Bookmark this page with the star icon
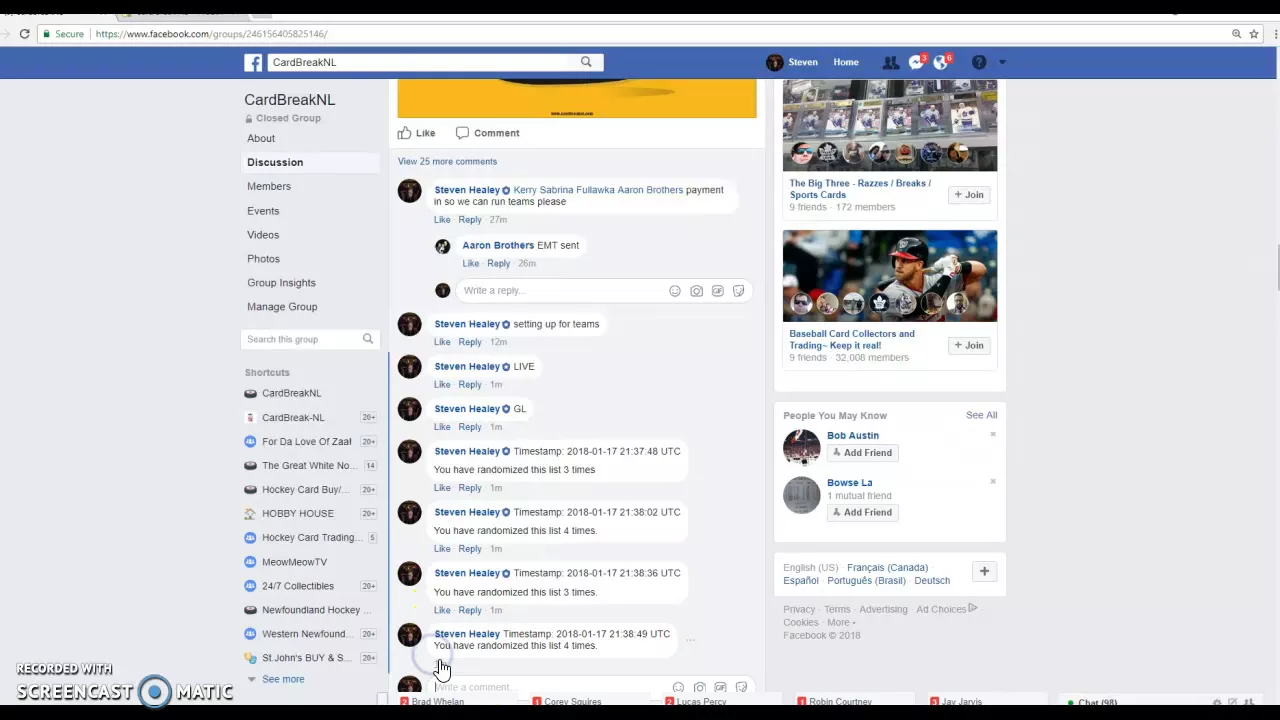 tap(1254, 34)
